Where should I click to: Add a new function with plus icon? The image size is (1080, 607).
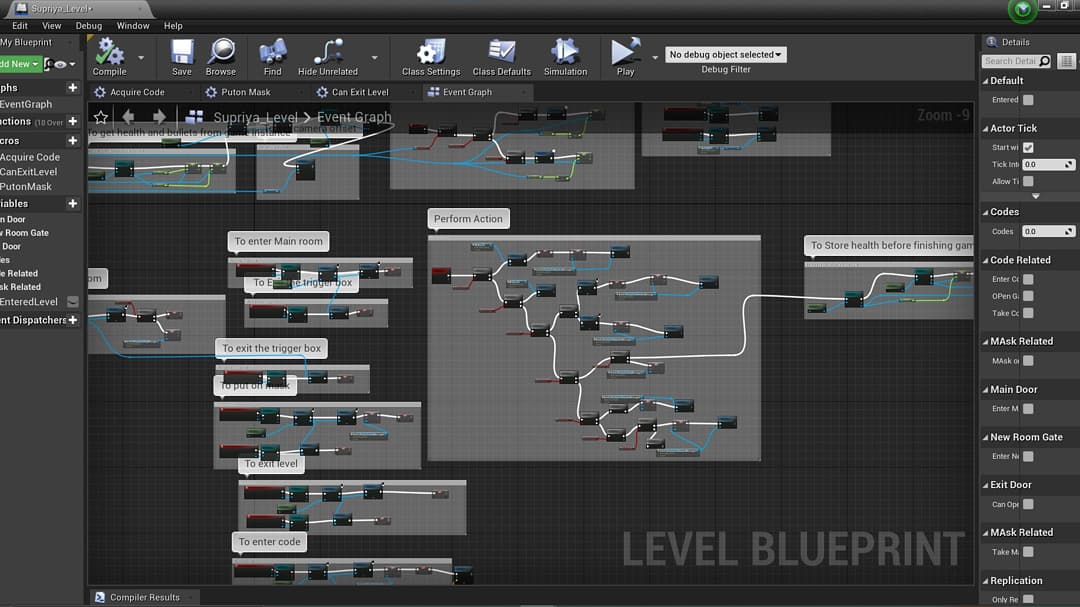[x=72, y=121]
